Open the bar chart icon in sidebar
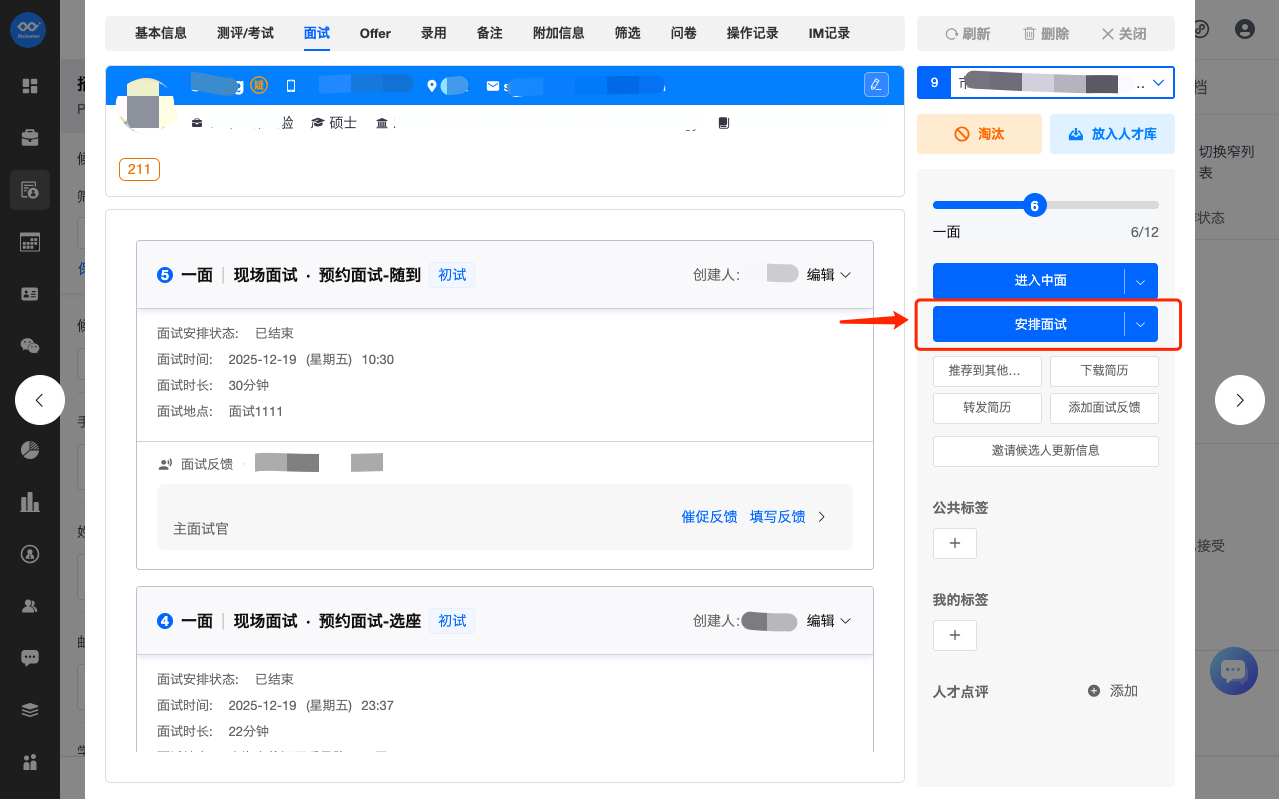The image size is (1279, 799). click(x=30, y=501)
